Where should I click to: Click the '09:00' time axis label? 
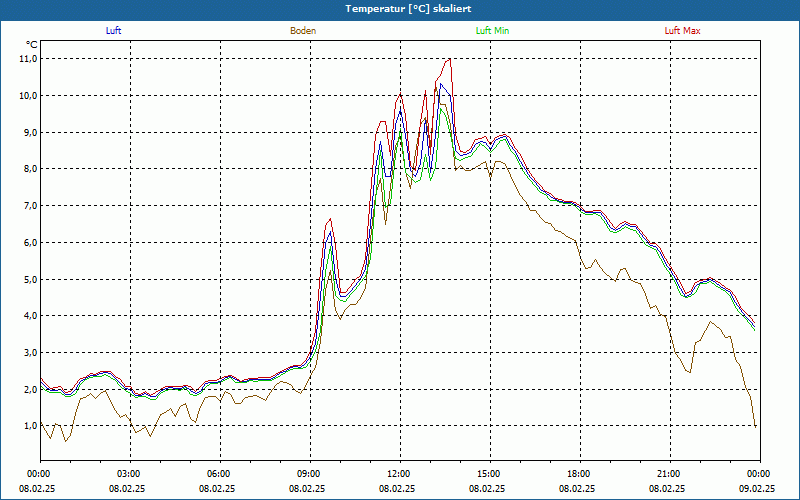[310, 474]
